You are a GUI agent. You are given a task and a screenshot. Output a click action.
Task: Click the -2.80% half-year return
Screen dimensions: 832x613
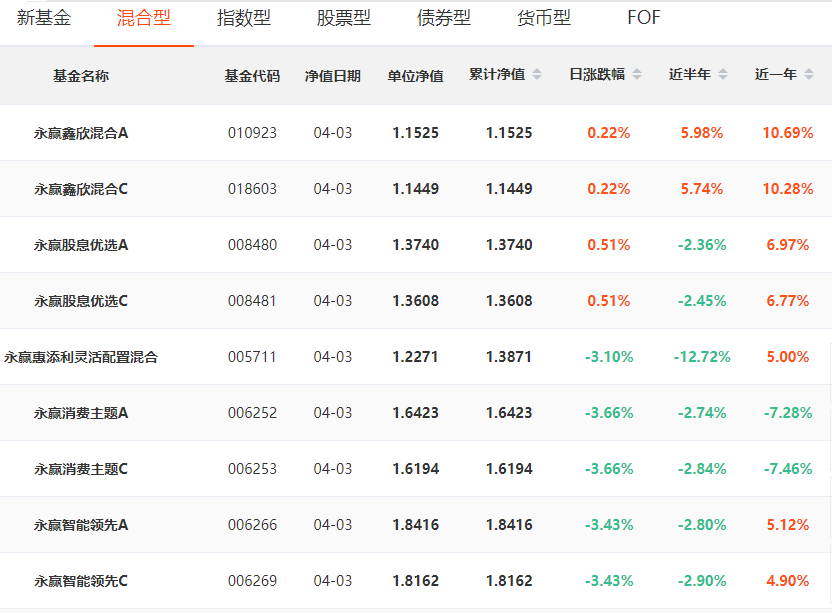702,525
